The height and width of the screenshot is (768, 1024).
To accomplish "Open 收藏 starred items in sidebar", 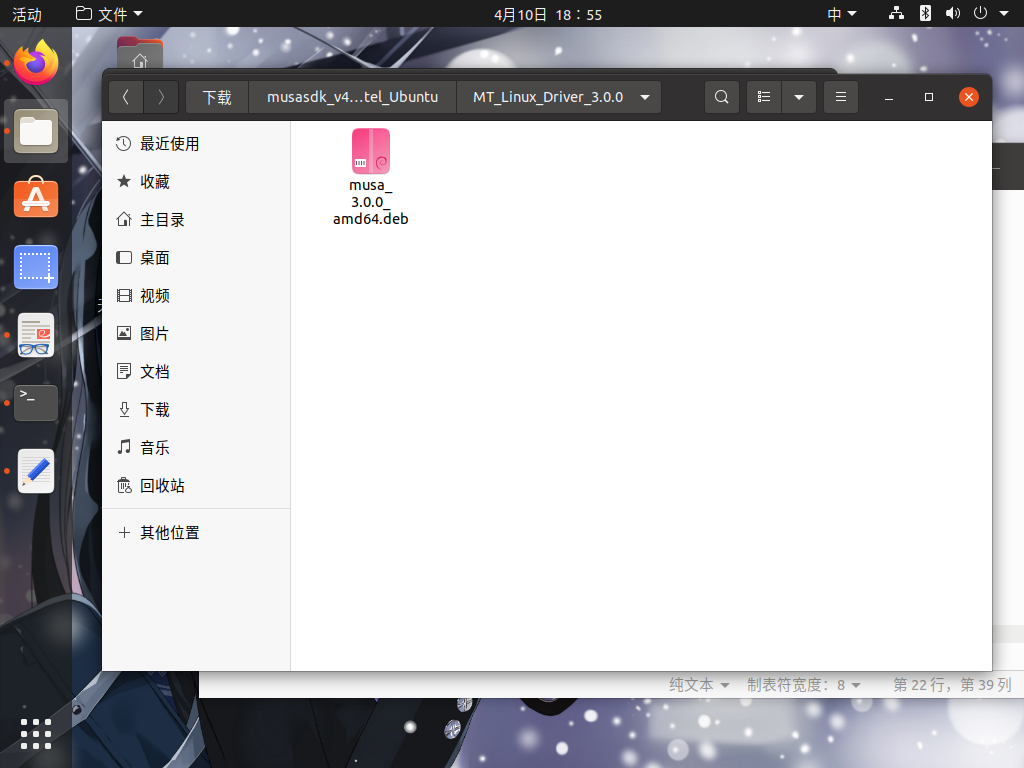I will [154, 182].
